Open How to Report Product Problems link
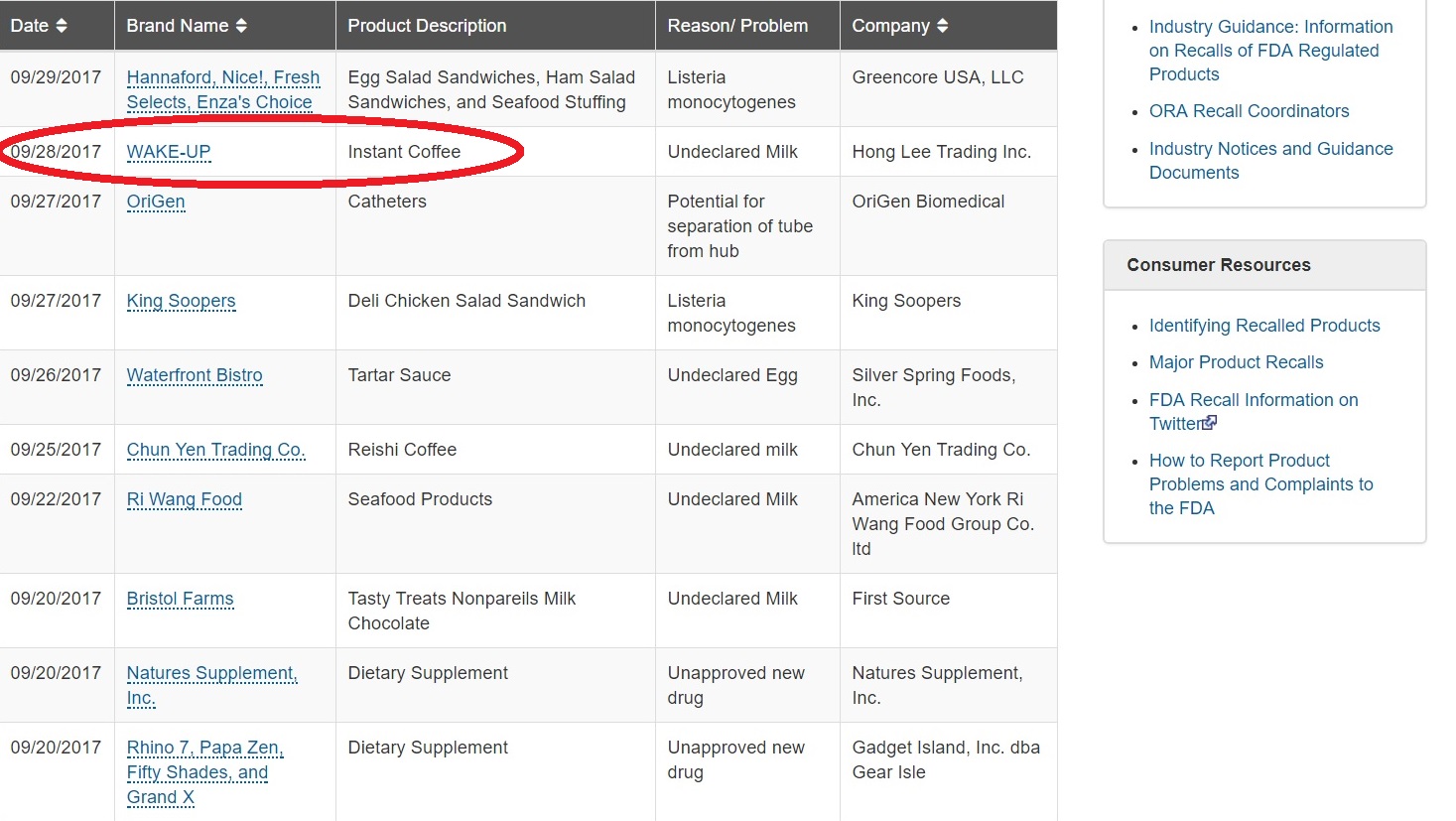This screenshot has height=821, width=1456. [1260, 484]
